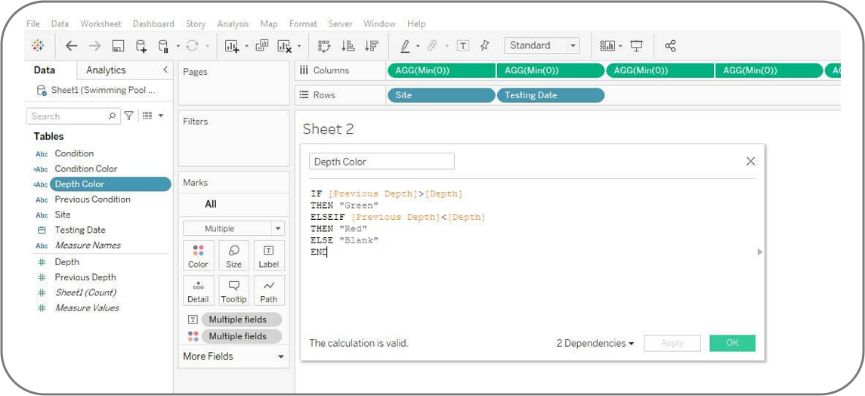The height and width of the screenshot is (396, 865).
Task: Create a new worksheet icon
Action: pos(232,46)
